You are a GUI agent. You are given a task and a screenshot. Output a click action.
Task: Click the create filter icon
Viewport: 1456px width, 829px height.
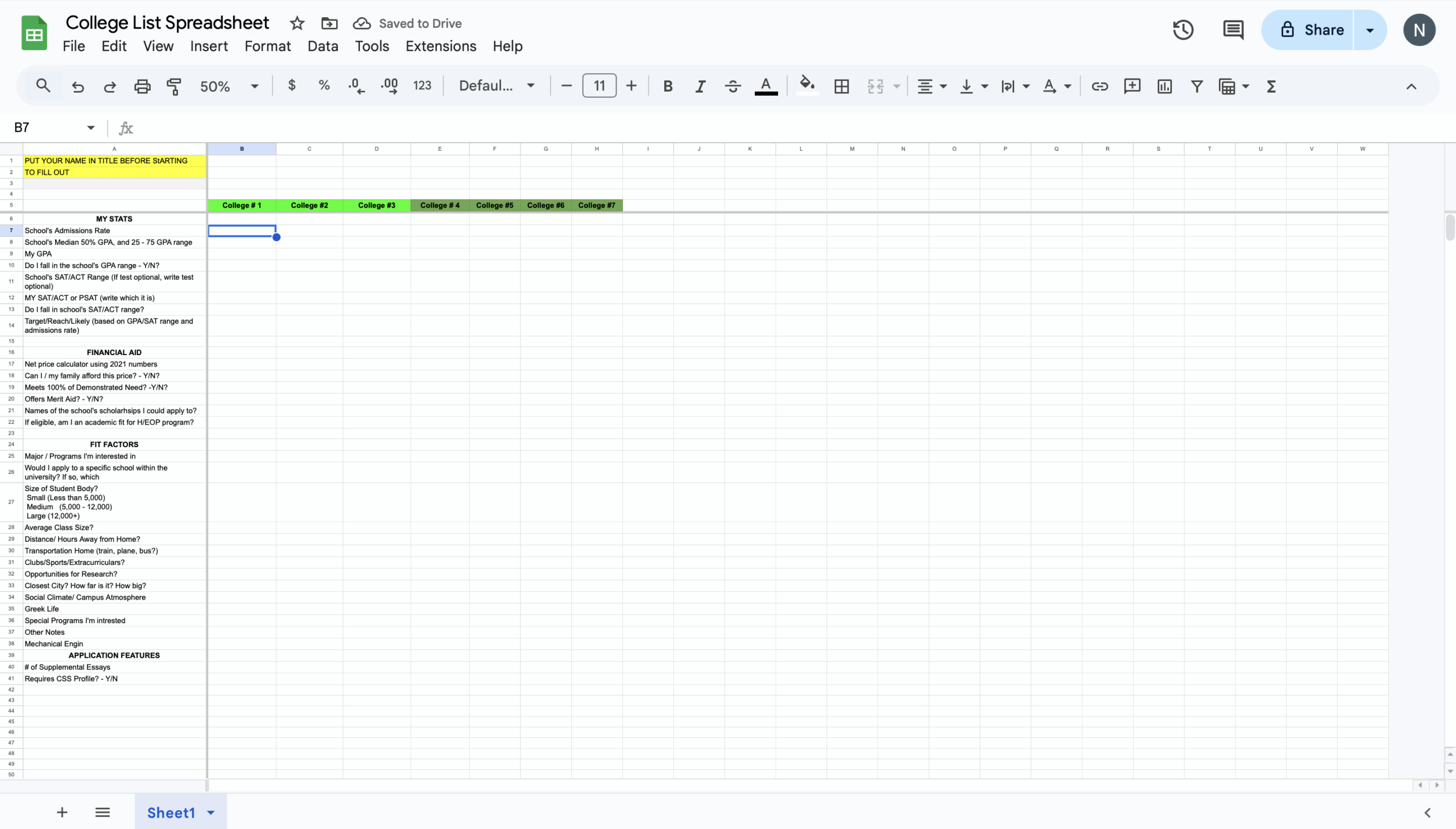(1197, 86)
